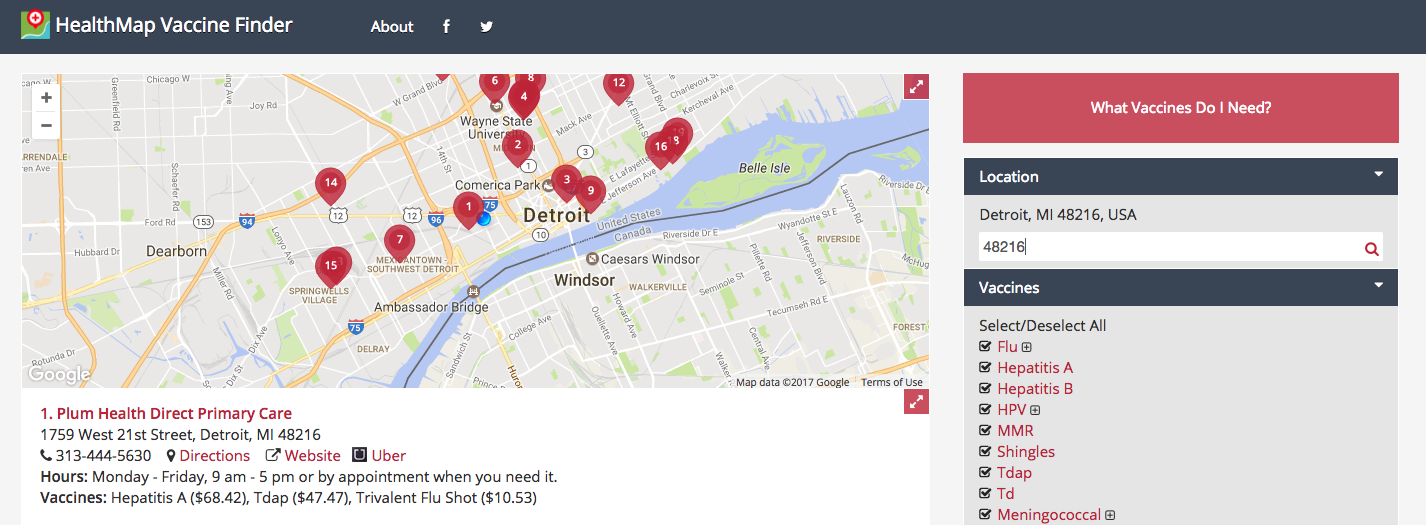Collapse the Location panel arrow
The width and height of the screenshot is (1426, 525).
click(x=1379, y=175)
